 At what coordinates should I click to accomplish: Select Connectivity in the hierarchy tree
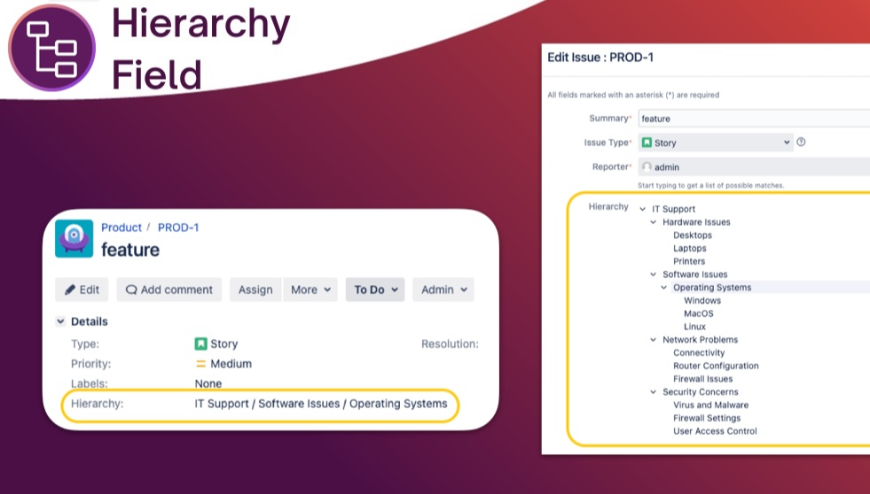click(699, 353)
